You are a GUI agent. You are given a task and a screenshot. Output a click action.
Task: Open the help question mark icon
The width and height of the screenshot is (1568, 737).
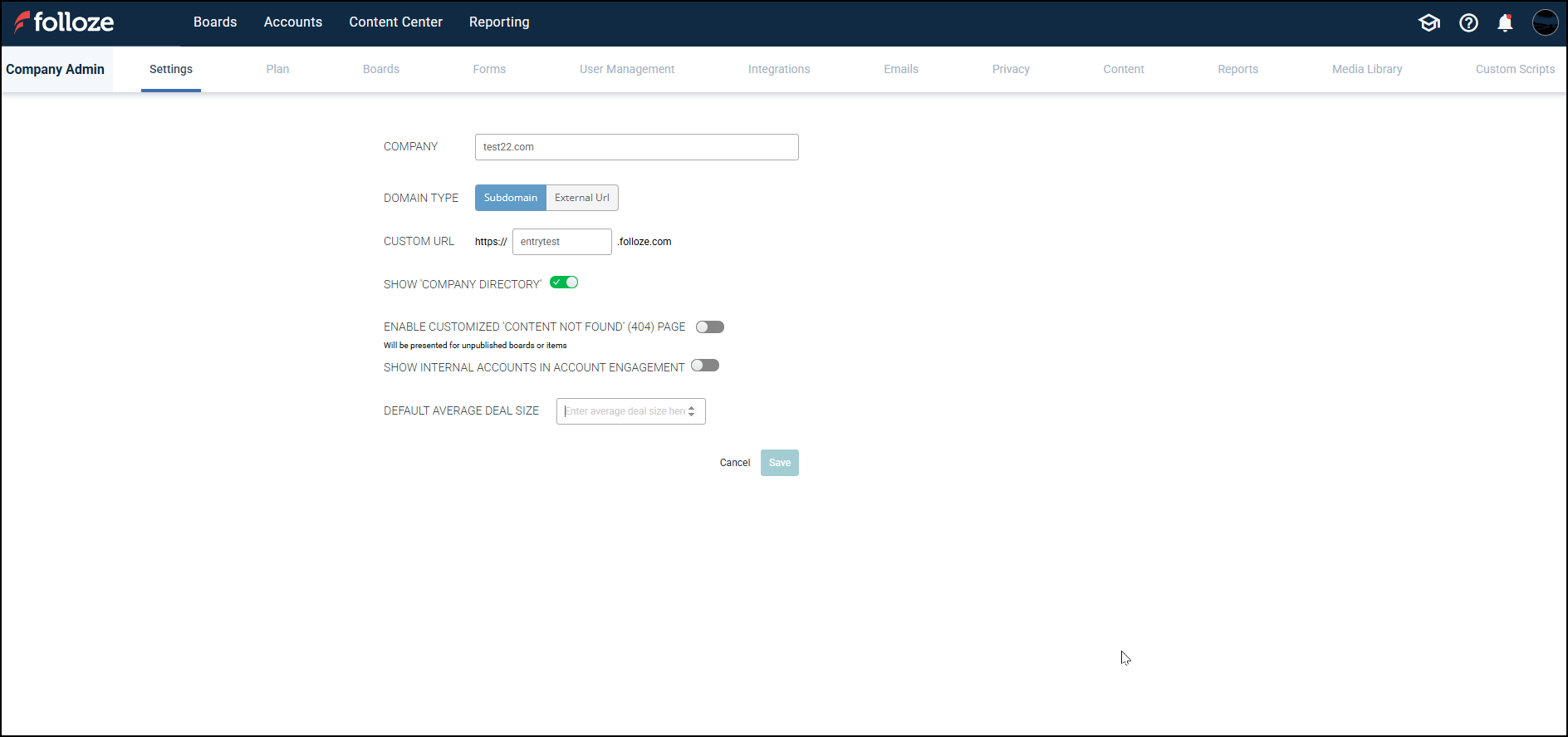[1468, 23]
